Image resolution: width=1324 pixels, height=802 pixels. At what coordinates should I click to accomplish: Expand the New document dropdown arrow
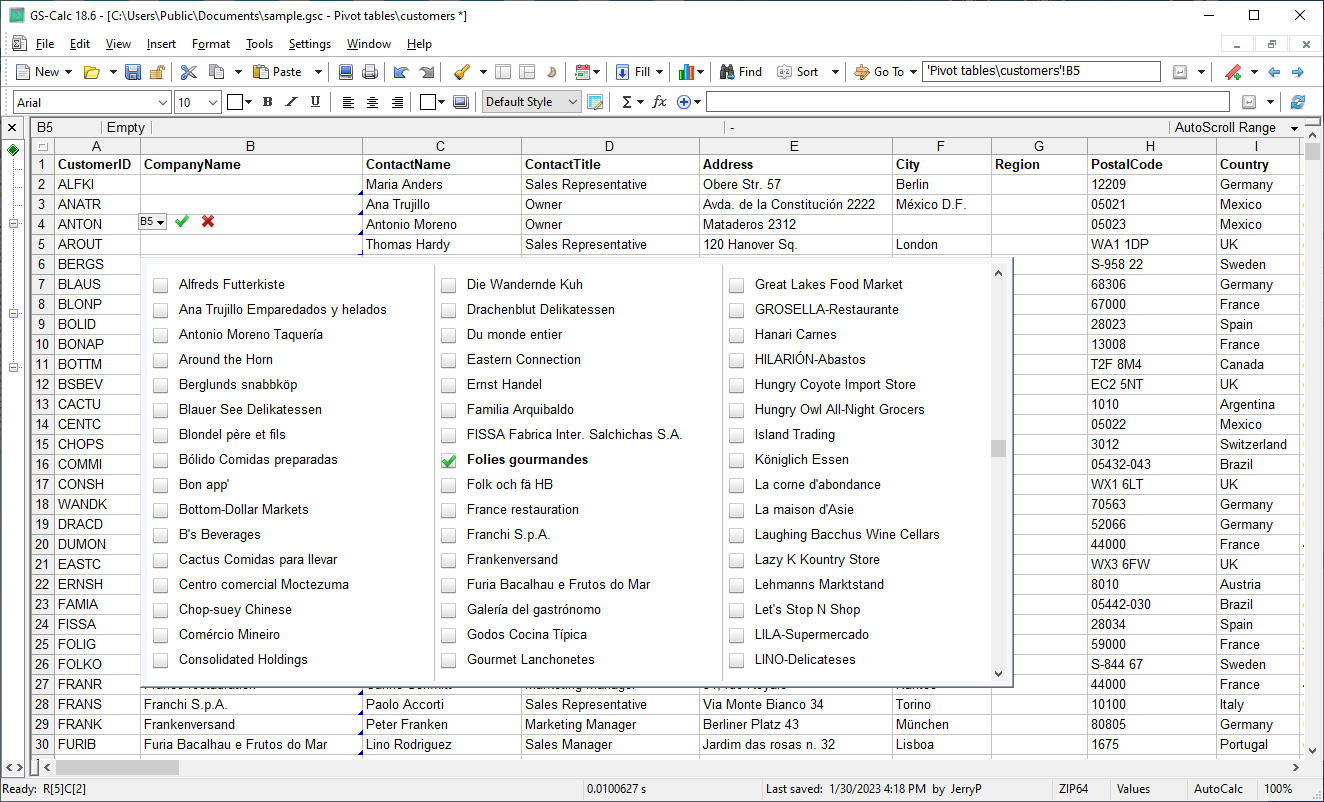coord(68,72)
